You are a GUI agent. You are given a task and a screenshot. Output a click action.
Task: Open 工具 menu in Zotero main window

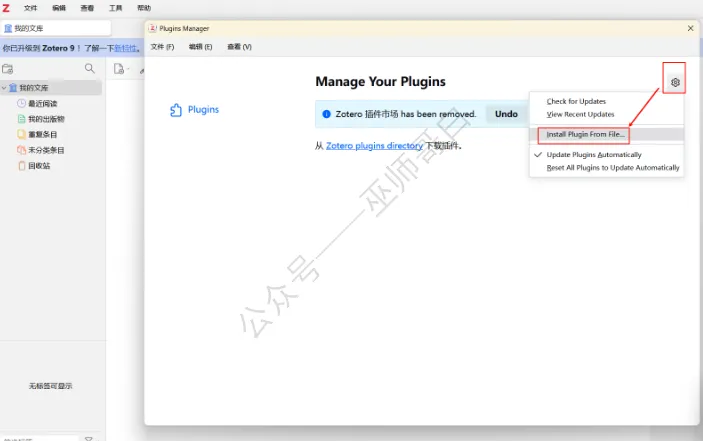(115, 8)
